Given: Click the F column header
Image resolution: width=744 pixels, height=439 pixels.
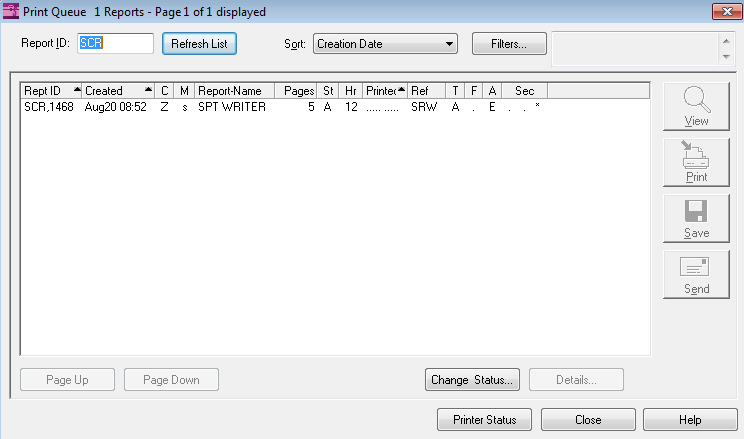Looking at the screenshot, I should (x=474, y=91).
